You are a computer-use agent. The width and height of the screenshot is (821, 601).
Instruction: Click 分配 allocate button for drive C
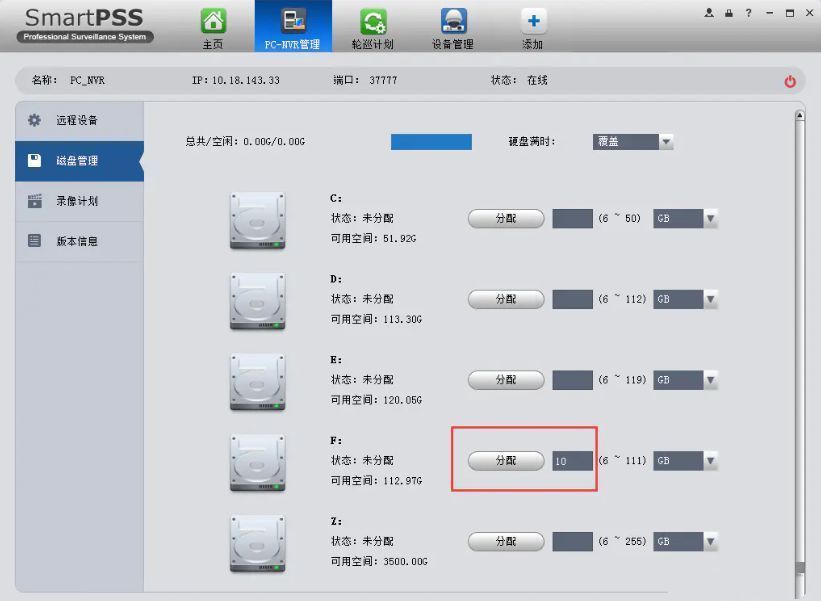point(505,218)
